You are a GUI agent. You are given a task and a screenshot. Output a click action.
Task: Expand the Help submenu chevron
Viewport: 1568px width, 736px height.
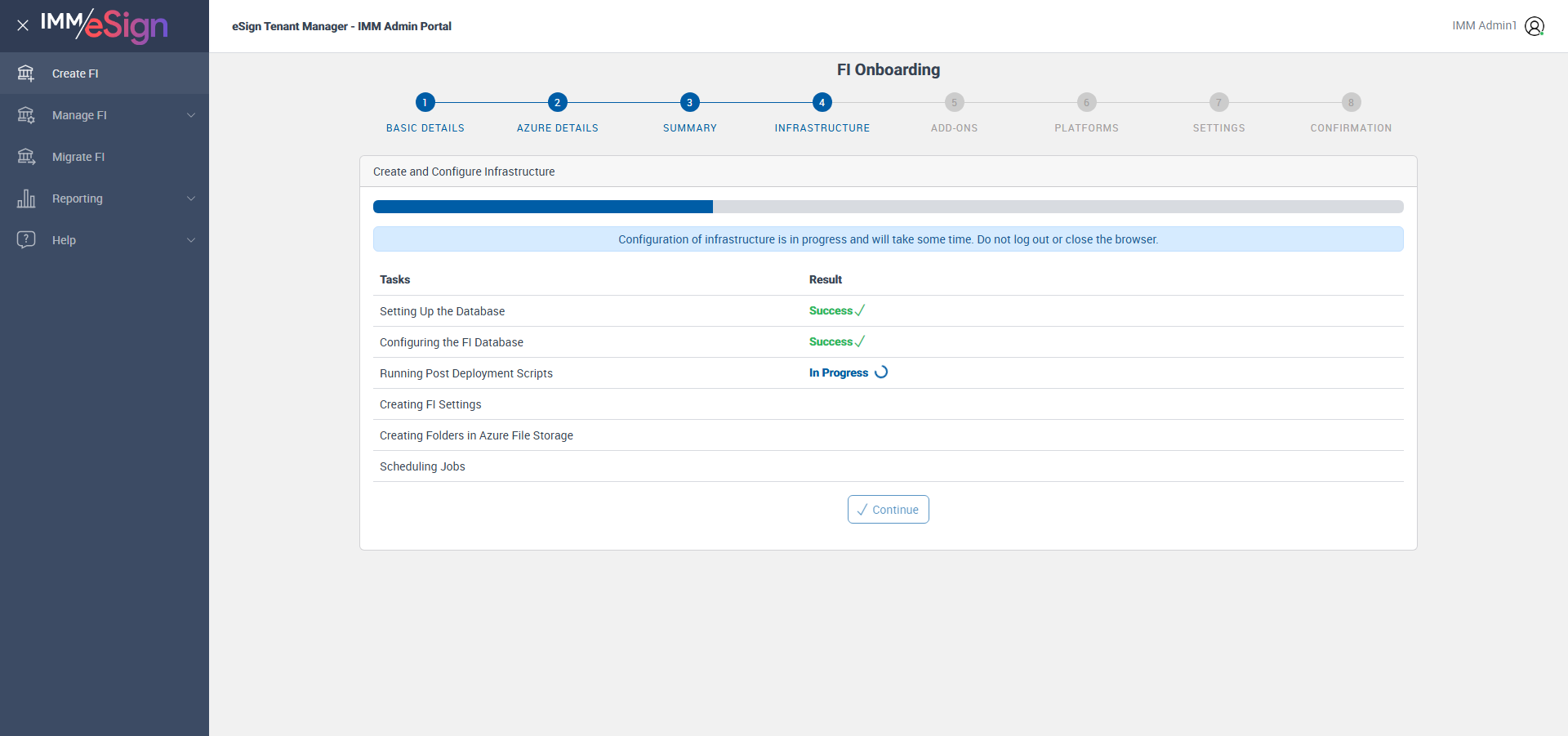(x=191, y=240)
